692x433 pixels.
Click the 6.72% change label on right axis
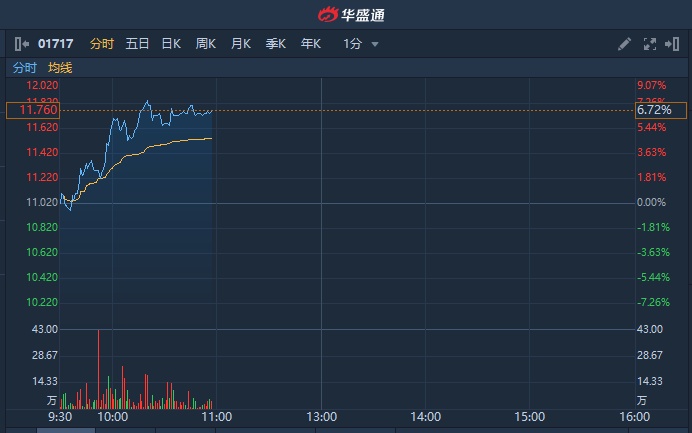point(654,110)
